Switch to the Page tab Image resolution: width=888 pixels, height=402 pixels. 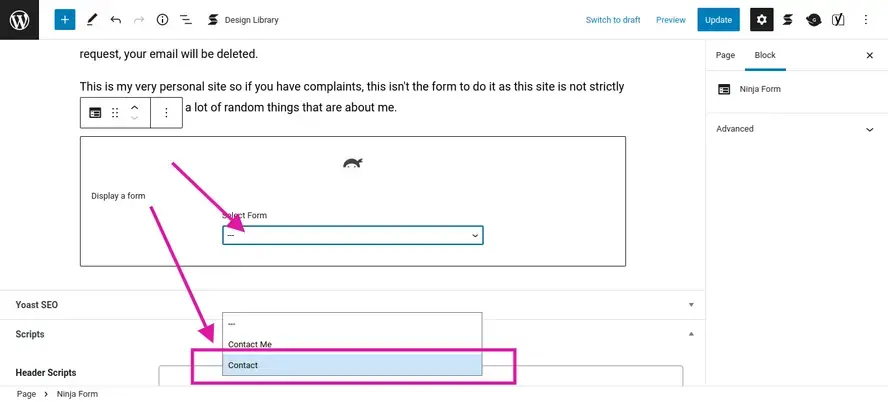click(726, 55)
